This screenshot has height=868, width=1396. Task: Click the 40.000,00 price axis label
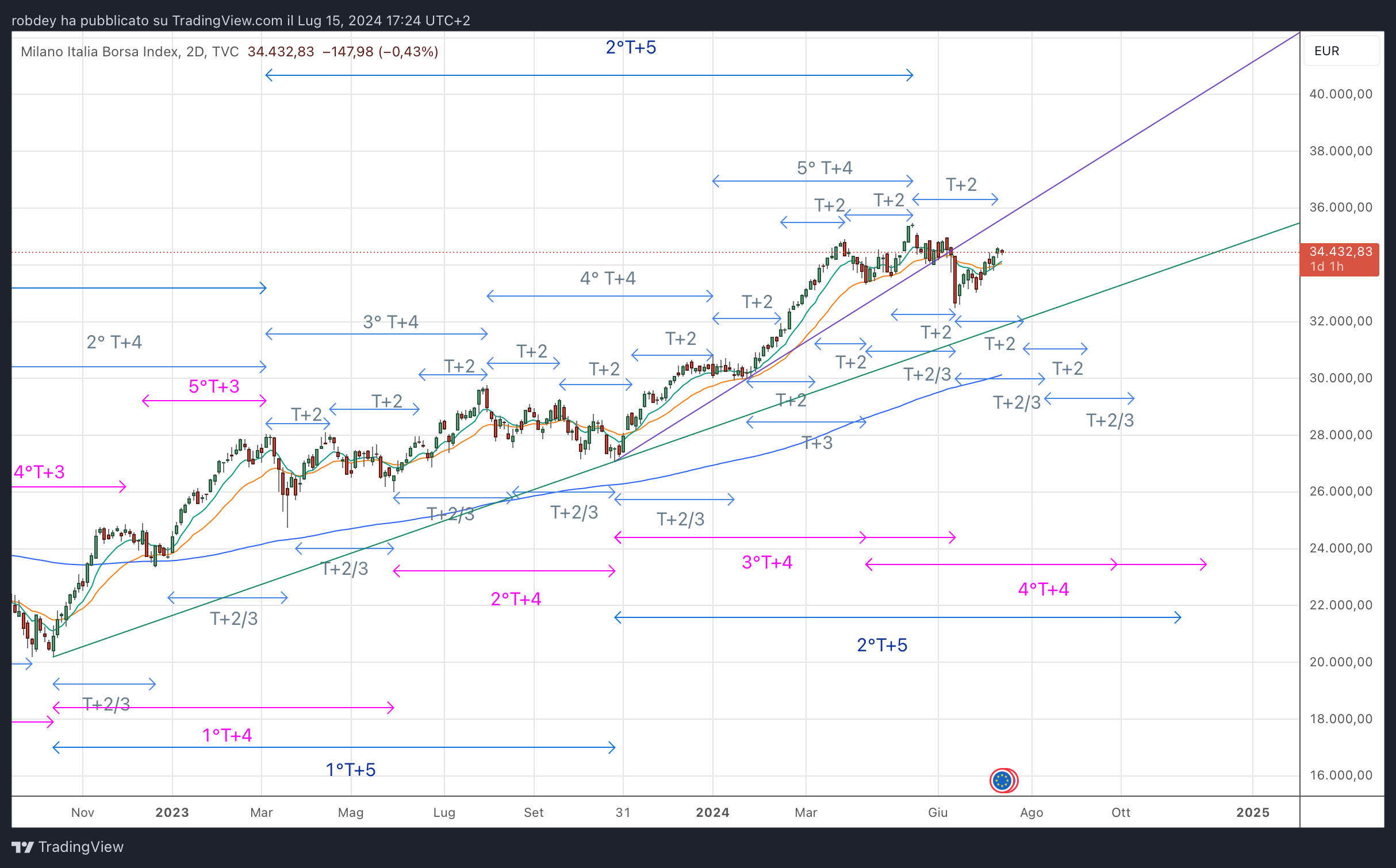(x=1341, y=94)
